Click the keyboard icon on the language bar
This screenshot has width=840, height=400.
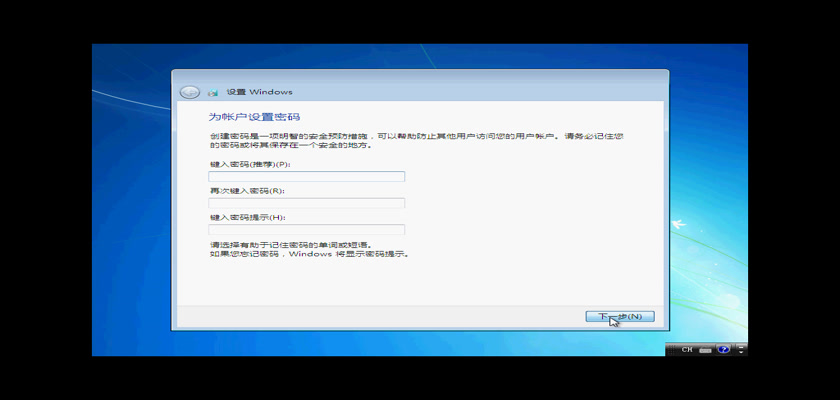coord(706,349)
